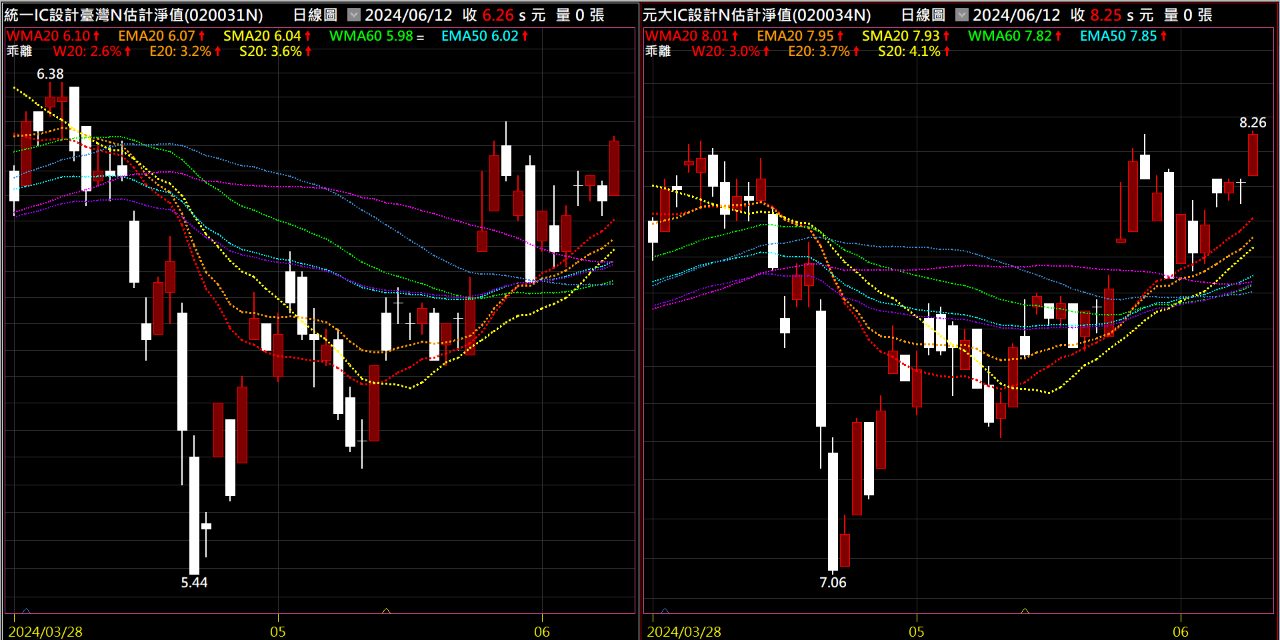This screenshot has height=640, width=1280.
Task: Click the yellow triangle marker on the left chart timeline
Action: (387, 610)
